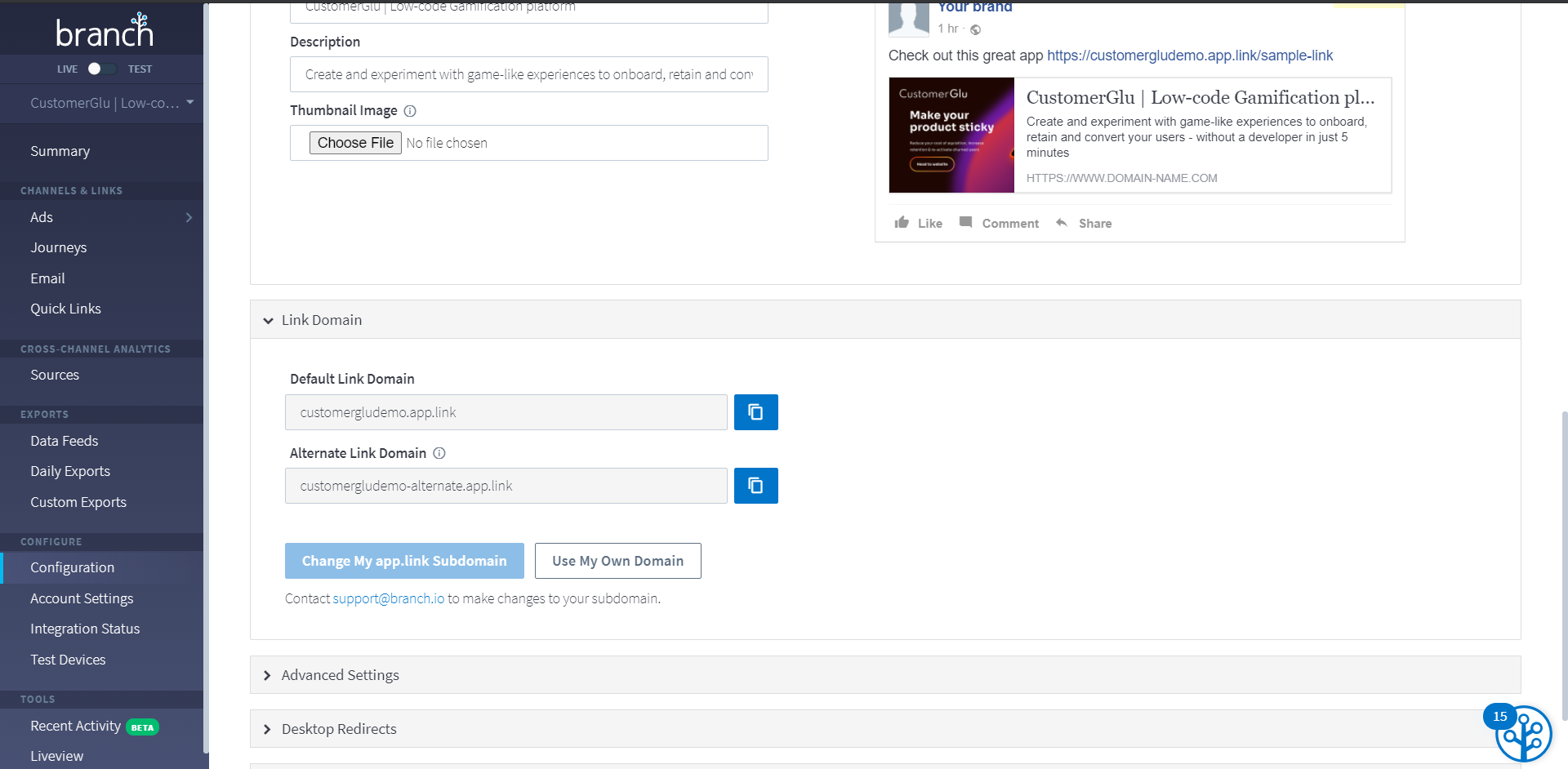Click the Branch logo
The height and width of the screenshot is (769, 1568).
(x=104, y=31)
